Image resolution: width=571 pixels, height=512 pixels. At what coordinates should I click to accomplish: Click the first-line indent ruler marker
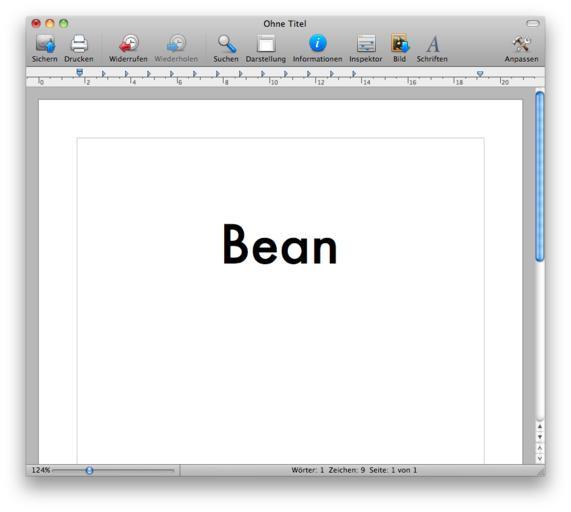coord(80,71)
